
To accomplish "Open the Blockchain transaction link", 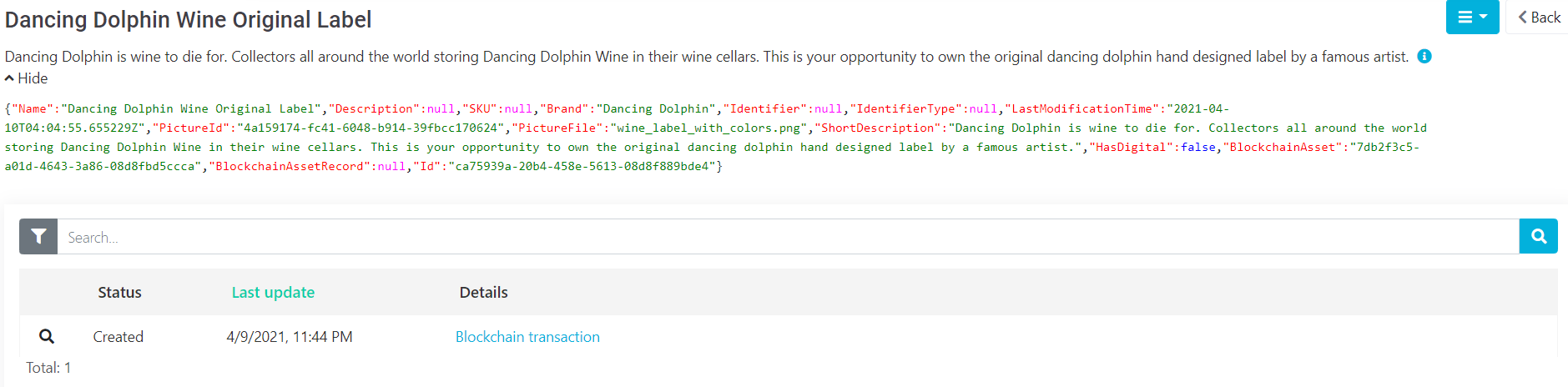I will point(527,337).
